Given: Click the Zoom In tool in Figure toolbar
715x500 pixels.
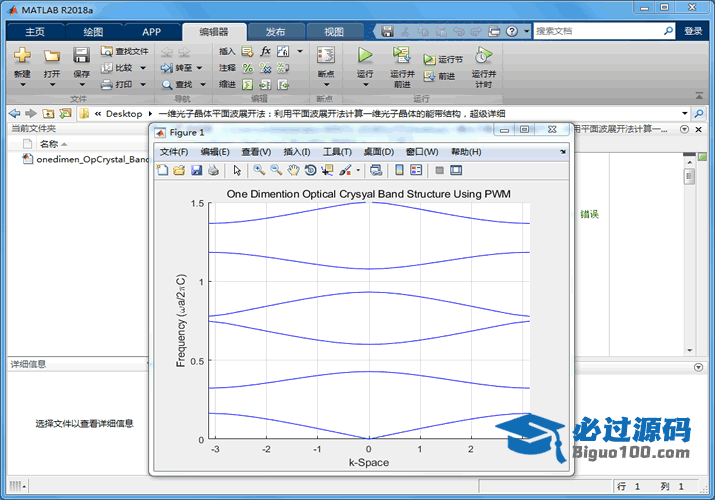Looking at the screenshot, I should (x=259, y=170).
